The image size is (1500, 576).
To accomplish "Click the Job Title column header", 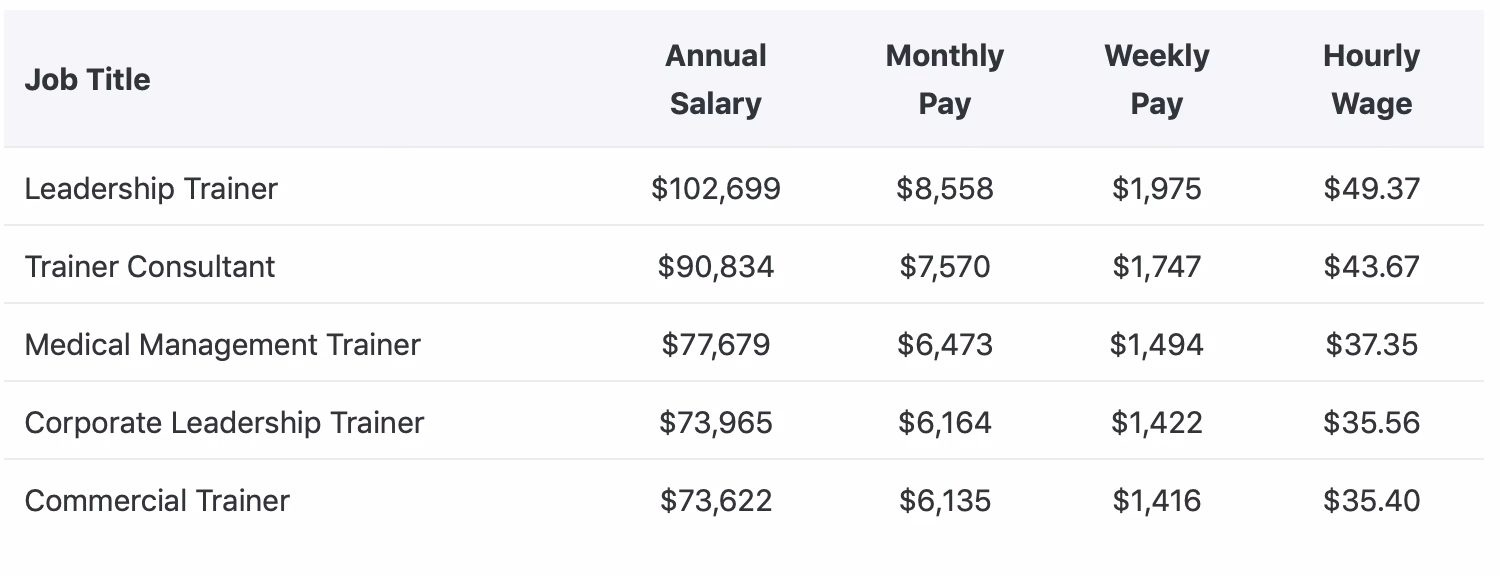I will (87, 79).
